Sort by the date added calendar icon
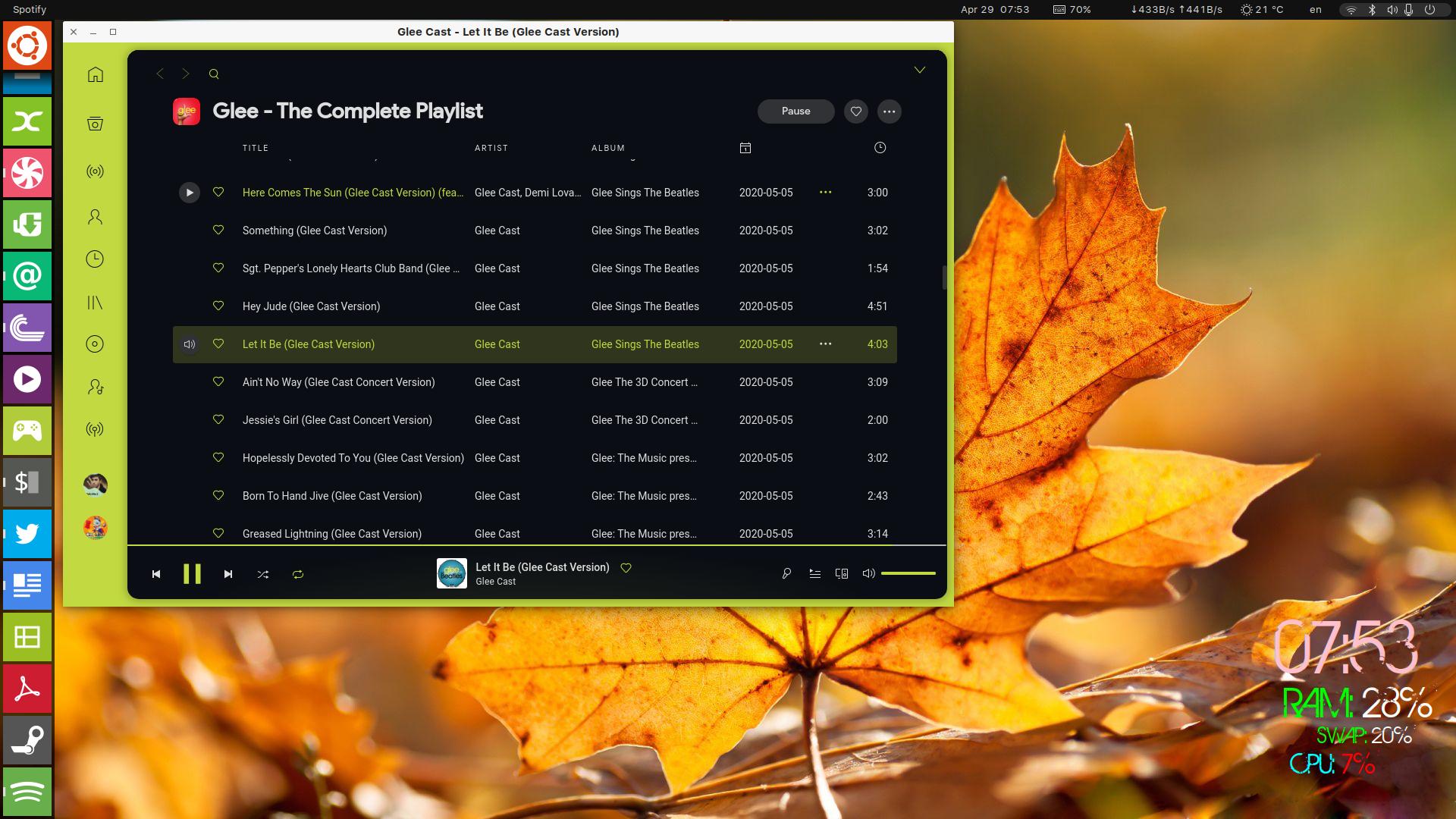The height and width of the screenshot is (819, 1456). coord(745,148)
